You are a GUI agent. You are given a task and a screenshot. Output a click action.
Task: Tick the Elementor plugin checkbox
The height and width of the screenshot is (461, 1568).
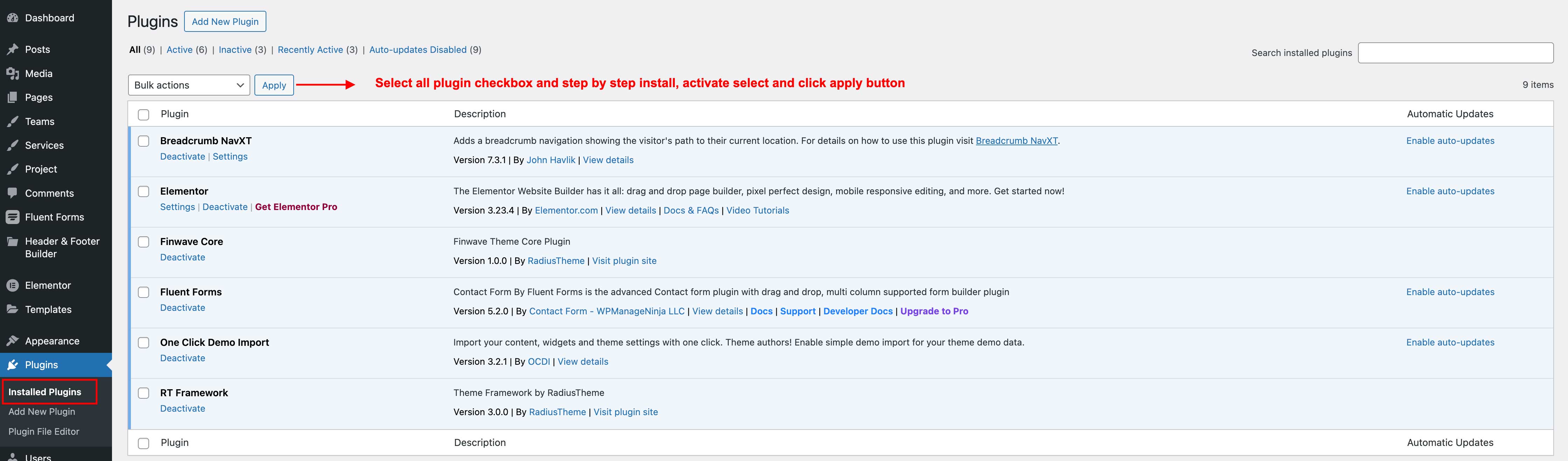tap(143, 191)
